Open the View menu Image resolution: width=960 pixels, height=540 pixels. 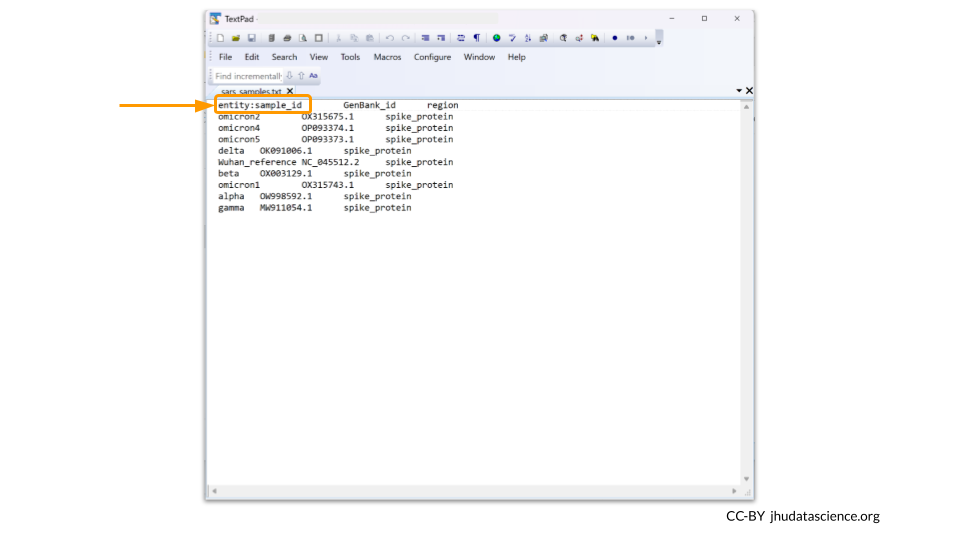point(318,57)
